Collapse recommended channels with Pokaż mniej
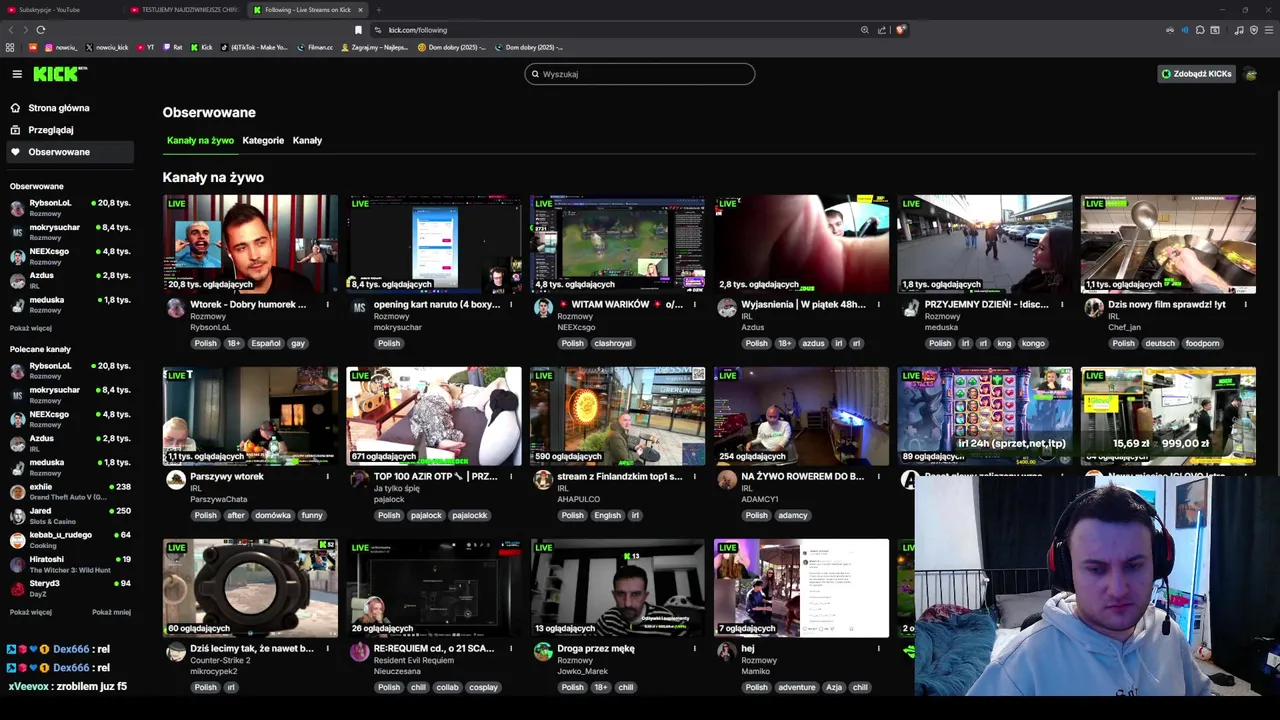The height and width of the screenshot is (720, 1280). (111, 612)
